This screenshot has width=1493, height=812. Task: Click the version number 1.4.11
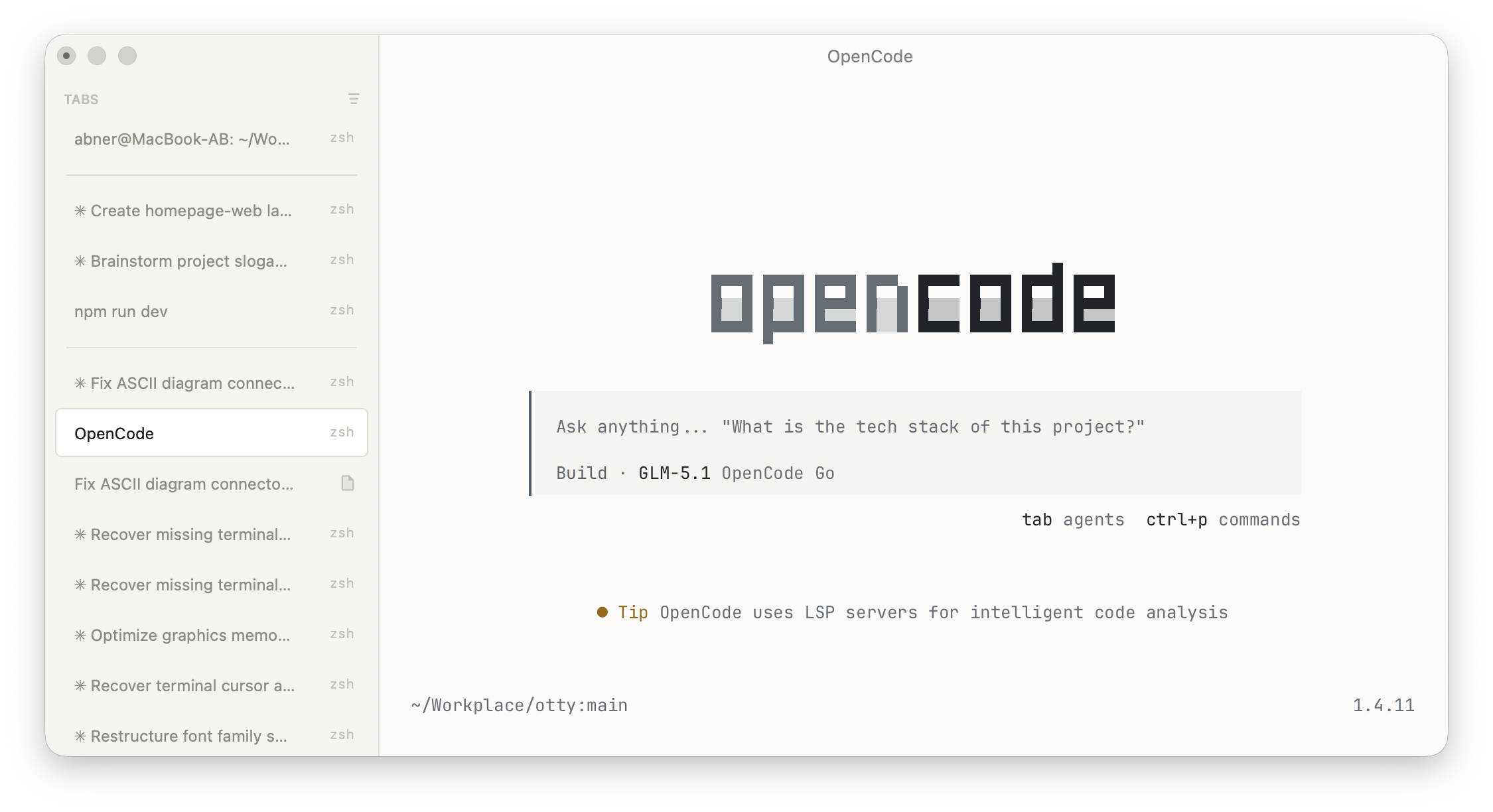click(x=1384, y=705)
